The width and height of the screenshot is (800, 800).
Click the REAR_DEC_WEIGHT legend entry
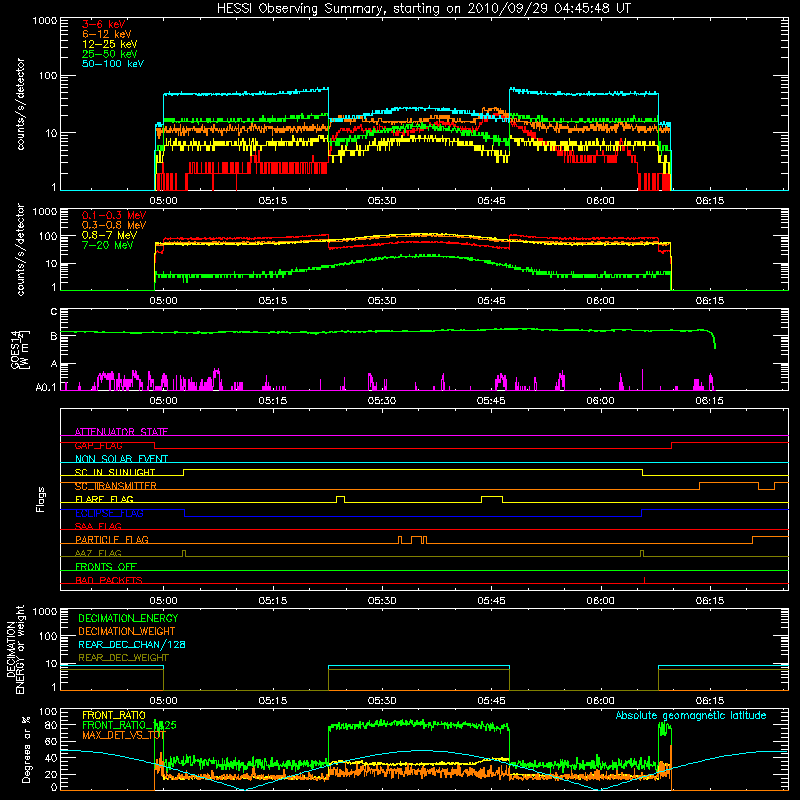[x=123, y=658]
